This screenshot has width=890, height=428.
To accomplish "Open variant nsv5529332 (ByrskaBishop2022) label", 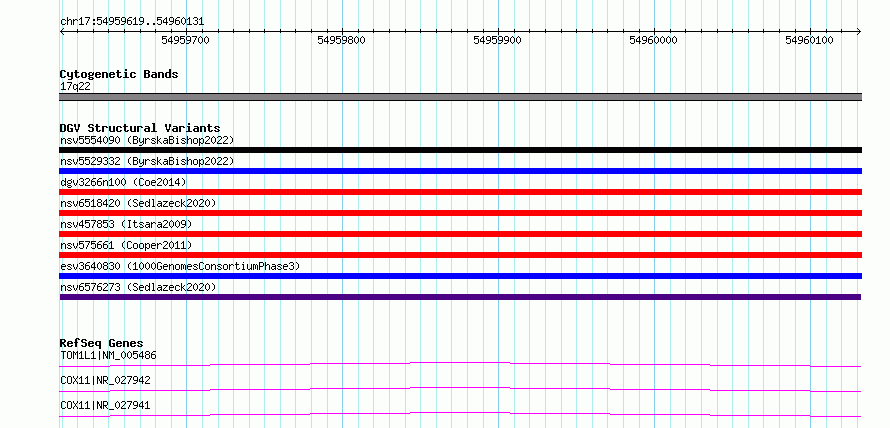I will pos(147,161).
